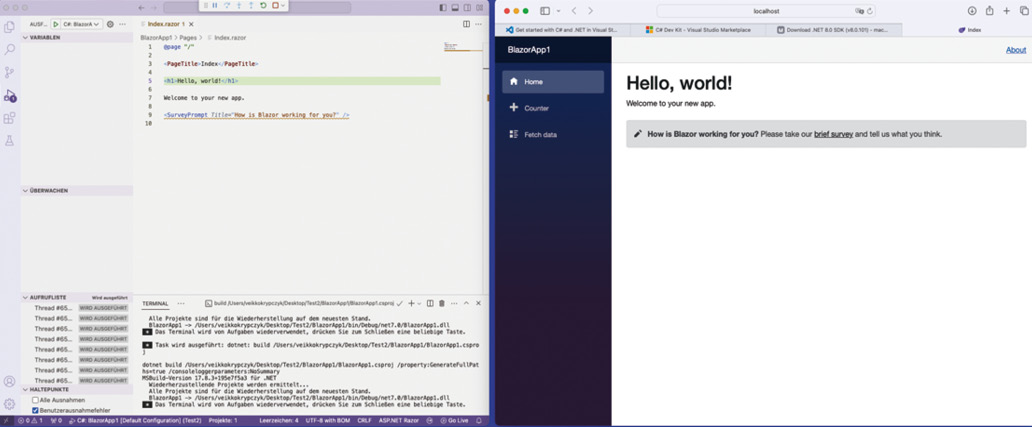Select the TERMINAL panel tab
1032x427 pixels.
point(155,303)
